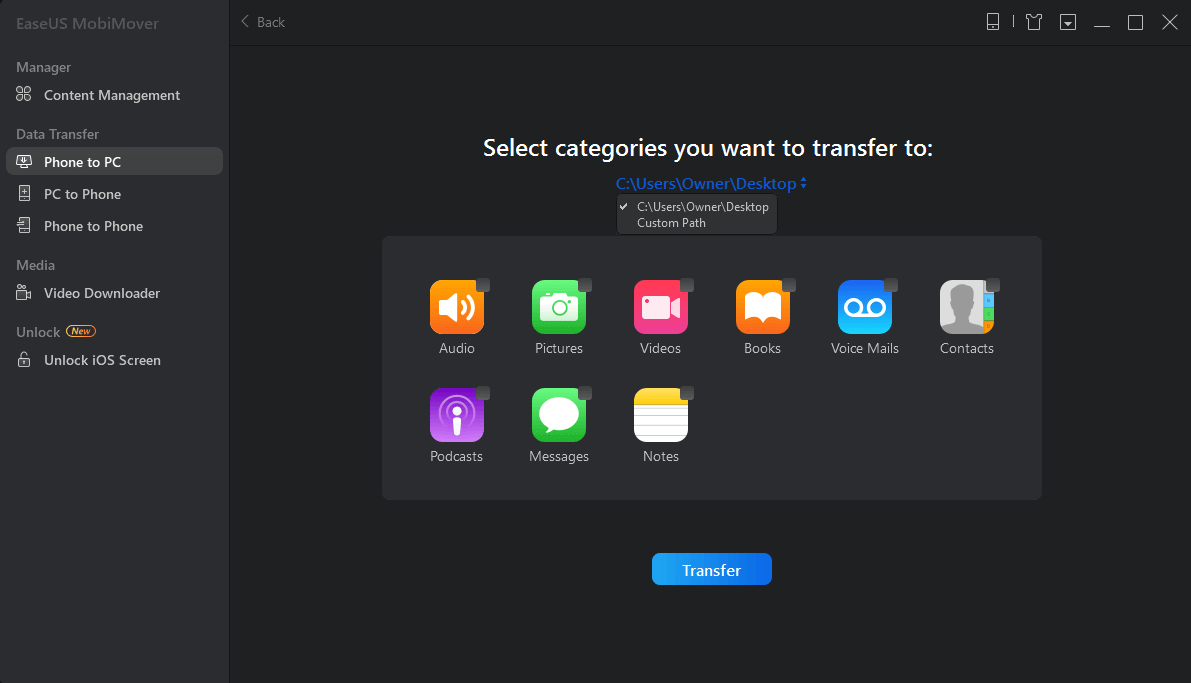Image resolution: width=1191 pixels, height=683 pixels.
Task: Go back using the Back link
Action: (262, 21)
